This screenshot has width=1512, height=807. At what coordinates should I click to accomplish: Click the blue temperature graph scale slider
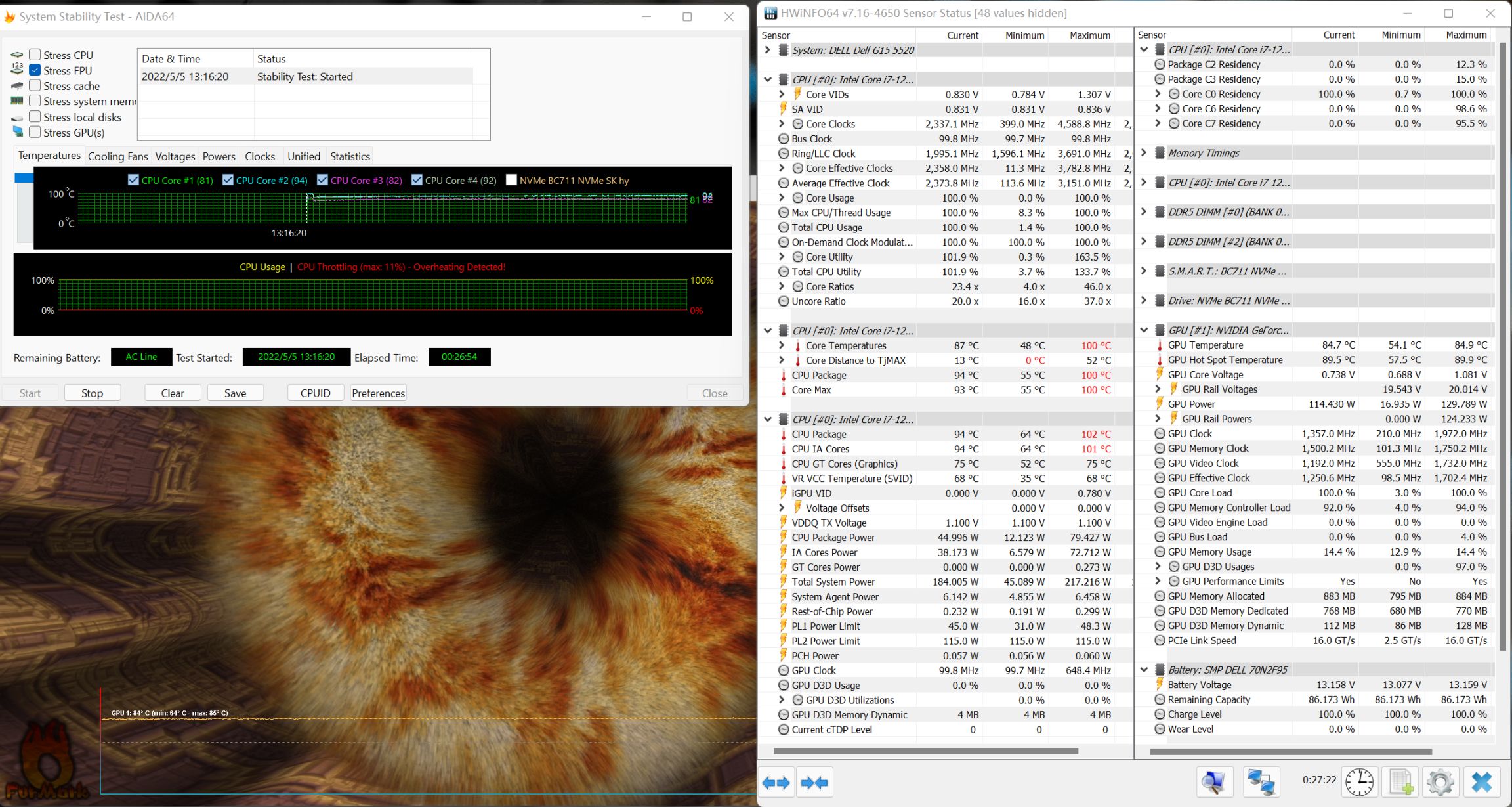[x=24, y=178]
